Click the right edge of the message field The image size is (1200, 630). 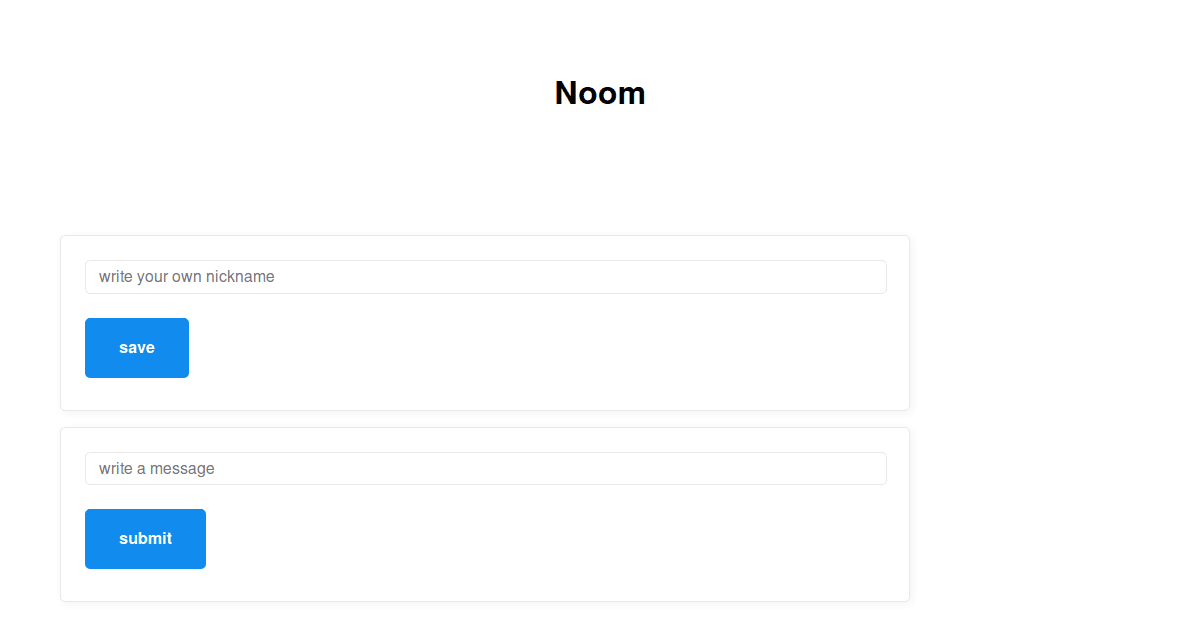pyautogui.click(x=878, y=468)
